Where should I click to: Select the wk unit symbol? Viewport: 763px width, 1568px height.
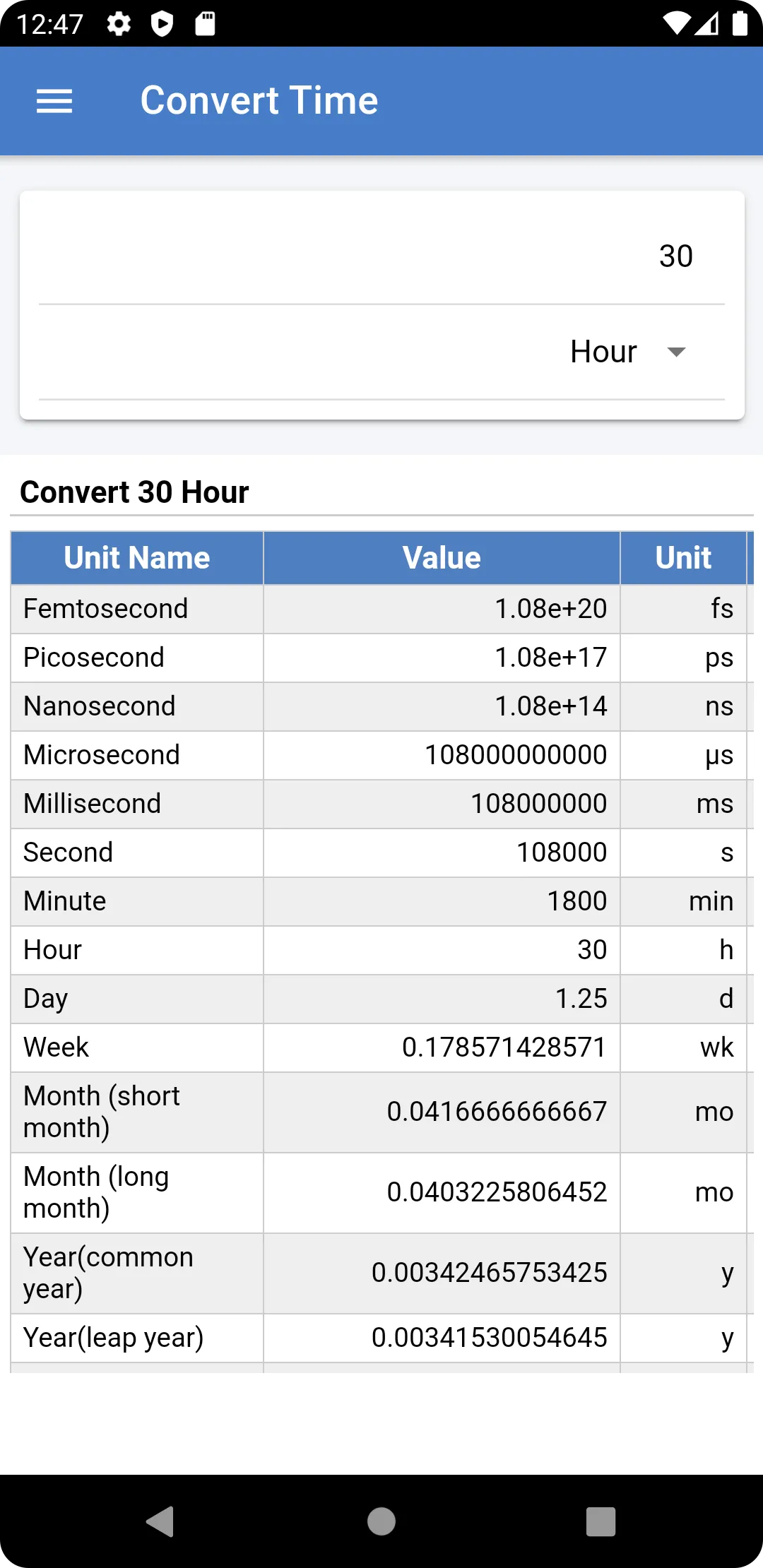pyautogui.click(x=717, y=1047)
